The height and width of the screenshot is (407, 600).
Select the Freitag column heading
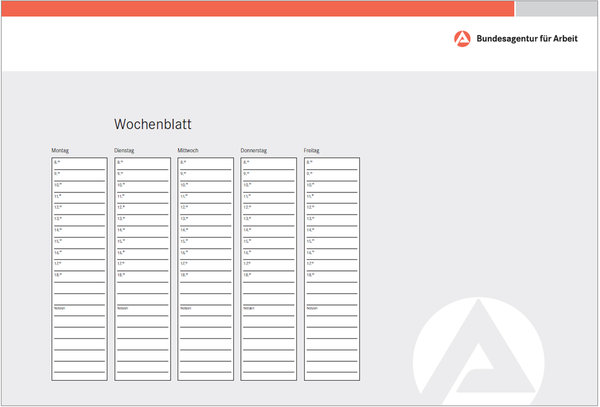312,150
